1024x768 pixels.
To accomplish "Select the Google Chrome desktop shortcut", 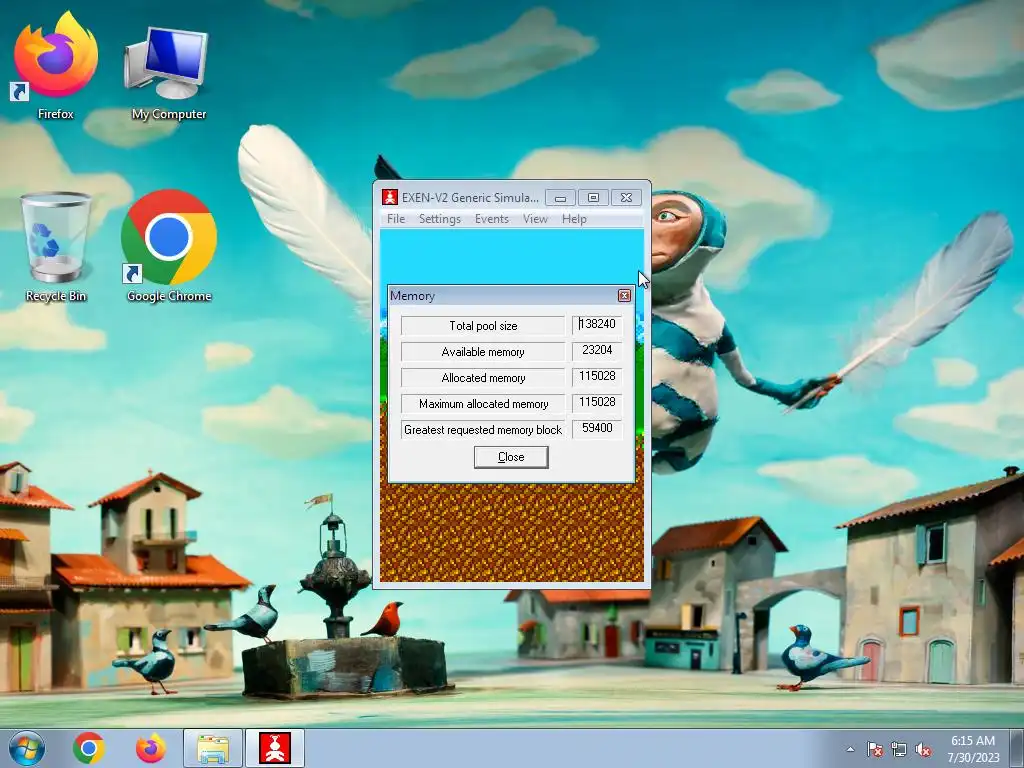I will [168, 247].
